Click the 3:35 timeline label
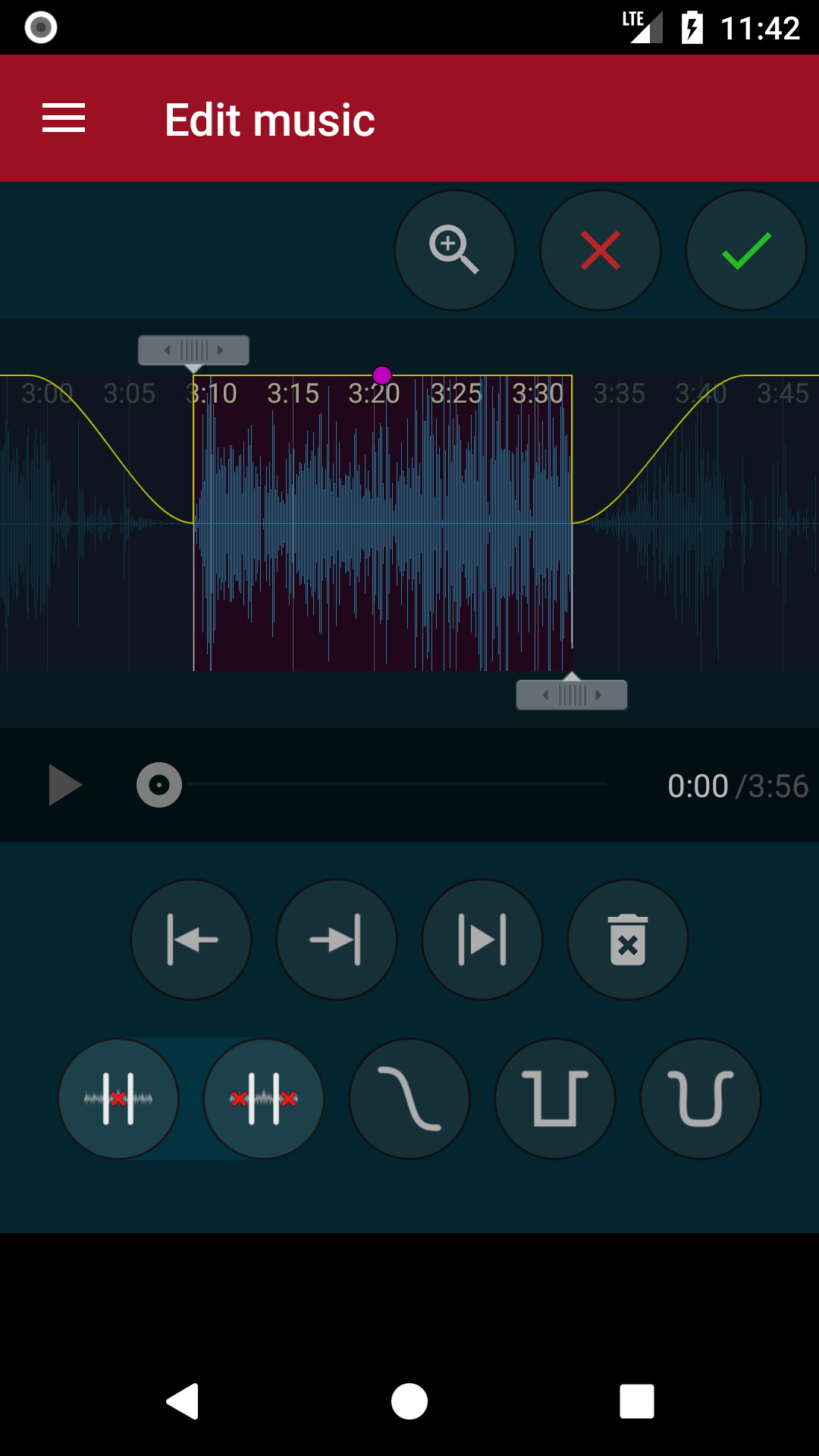The width and height of the screenshot is (819, 1456). coord(619,394)
